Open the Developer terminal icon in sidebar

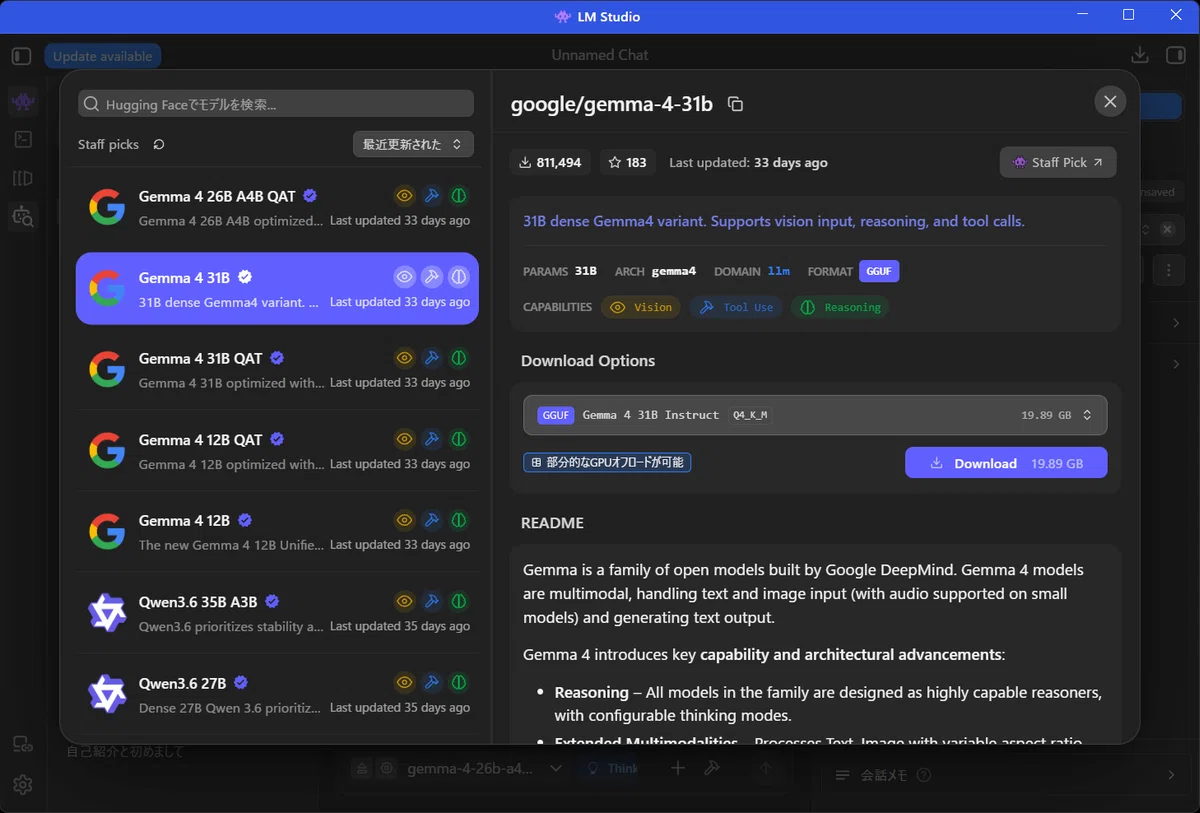tap(22, 139)
